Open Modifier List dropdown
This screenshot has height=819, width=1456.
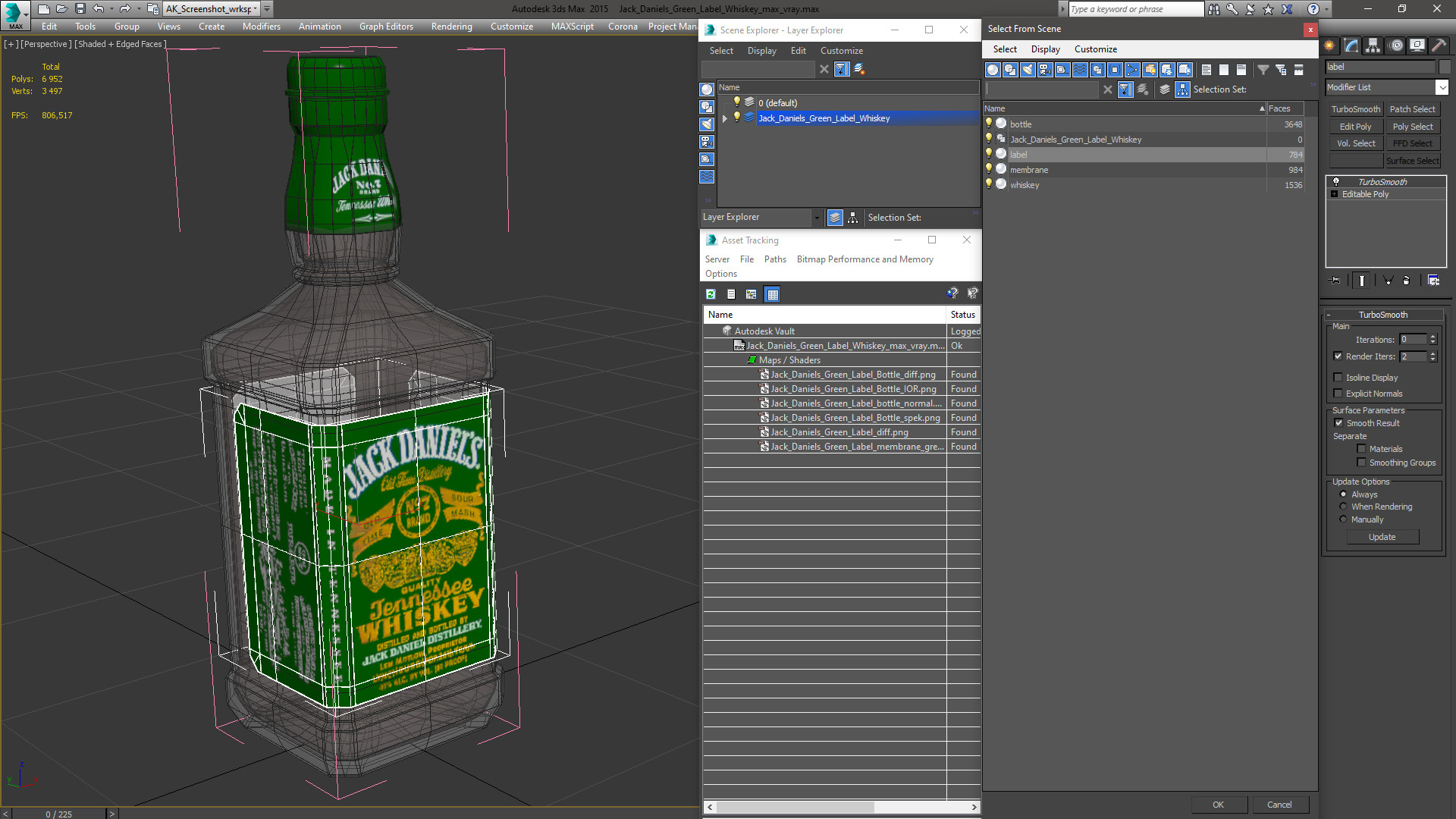(1442, 87)
